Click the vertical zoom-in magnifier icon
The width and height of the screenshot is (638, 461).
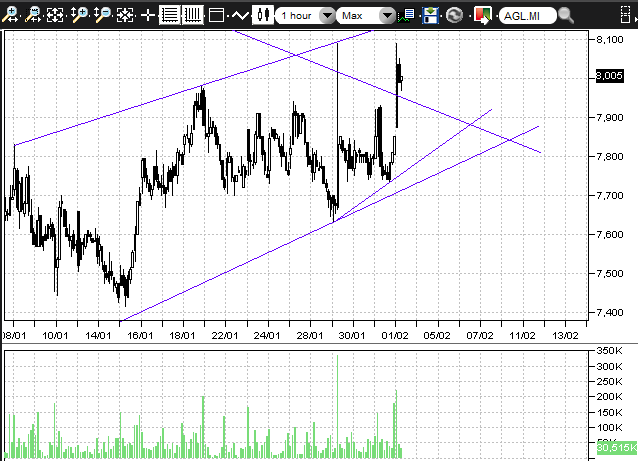tap(79, 15)
